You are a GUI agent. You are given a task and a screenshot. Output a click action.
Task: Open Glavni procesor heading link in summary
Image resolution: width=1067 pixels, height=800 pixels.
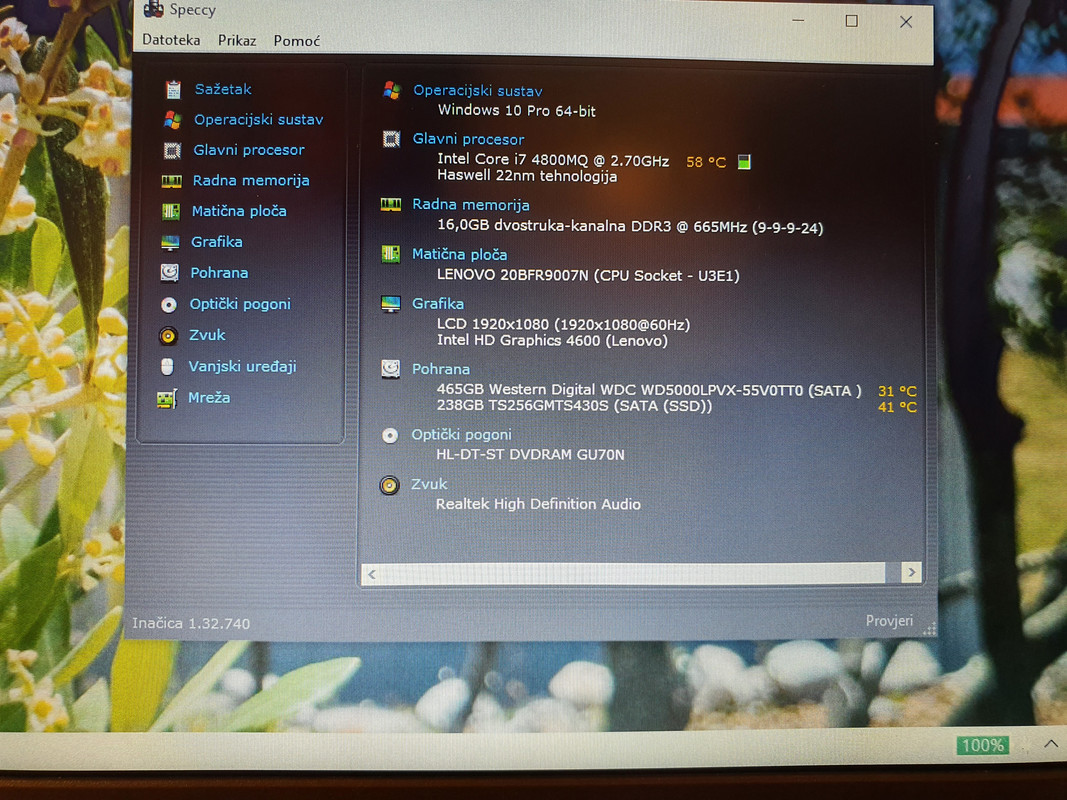pyautogui.click(x=469, y=139)
